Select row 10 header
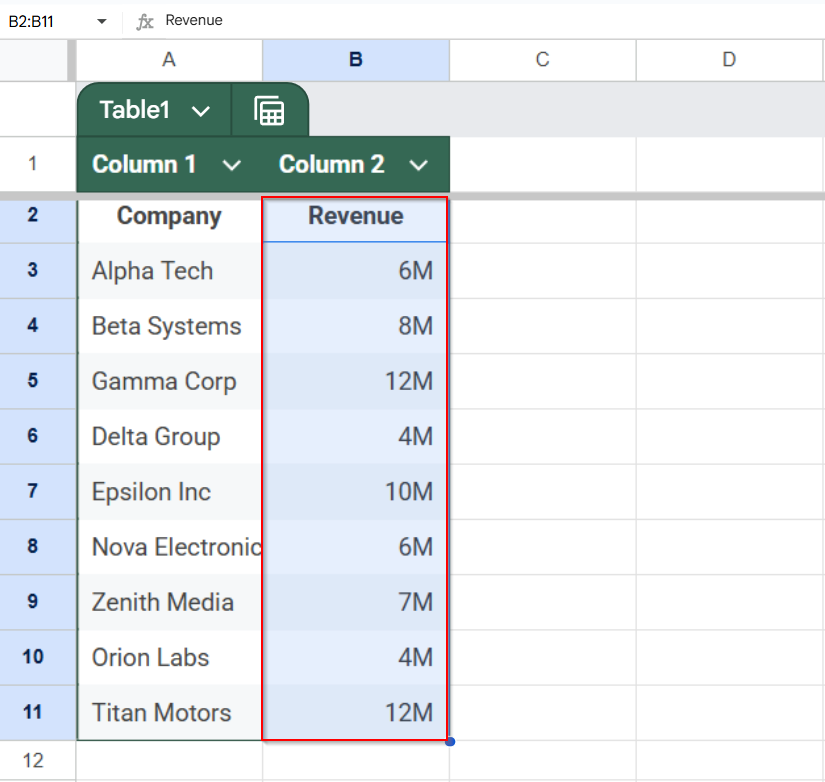The width and height of the screenshot is (825, 782). point(33,657)
